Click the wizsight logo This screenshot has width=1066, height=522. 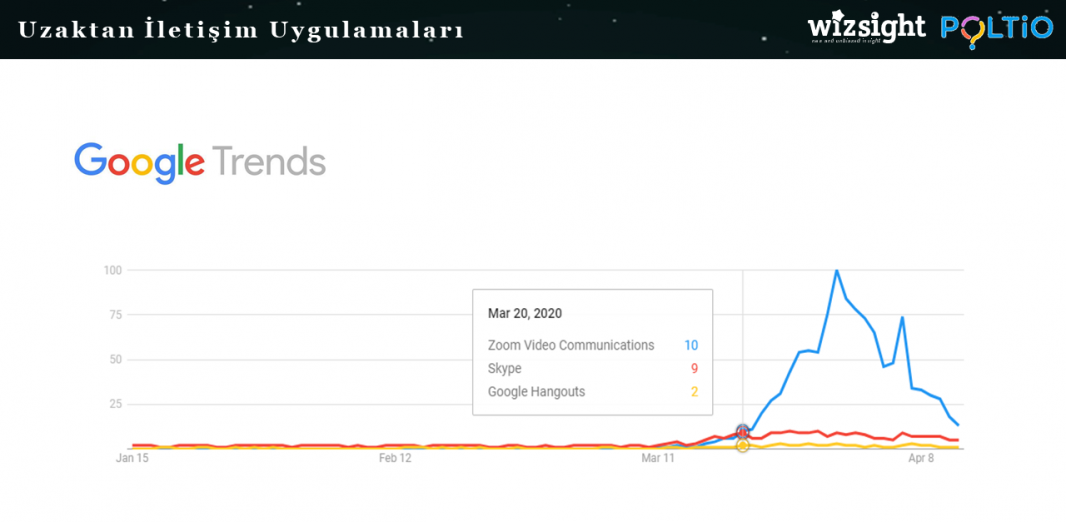866,28
